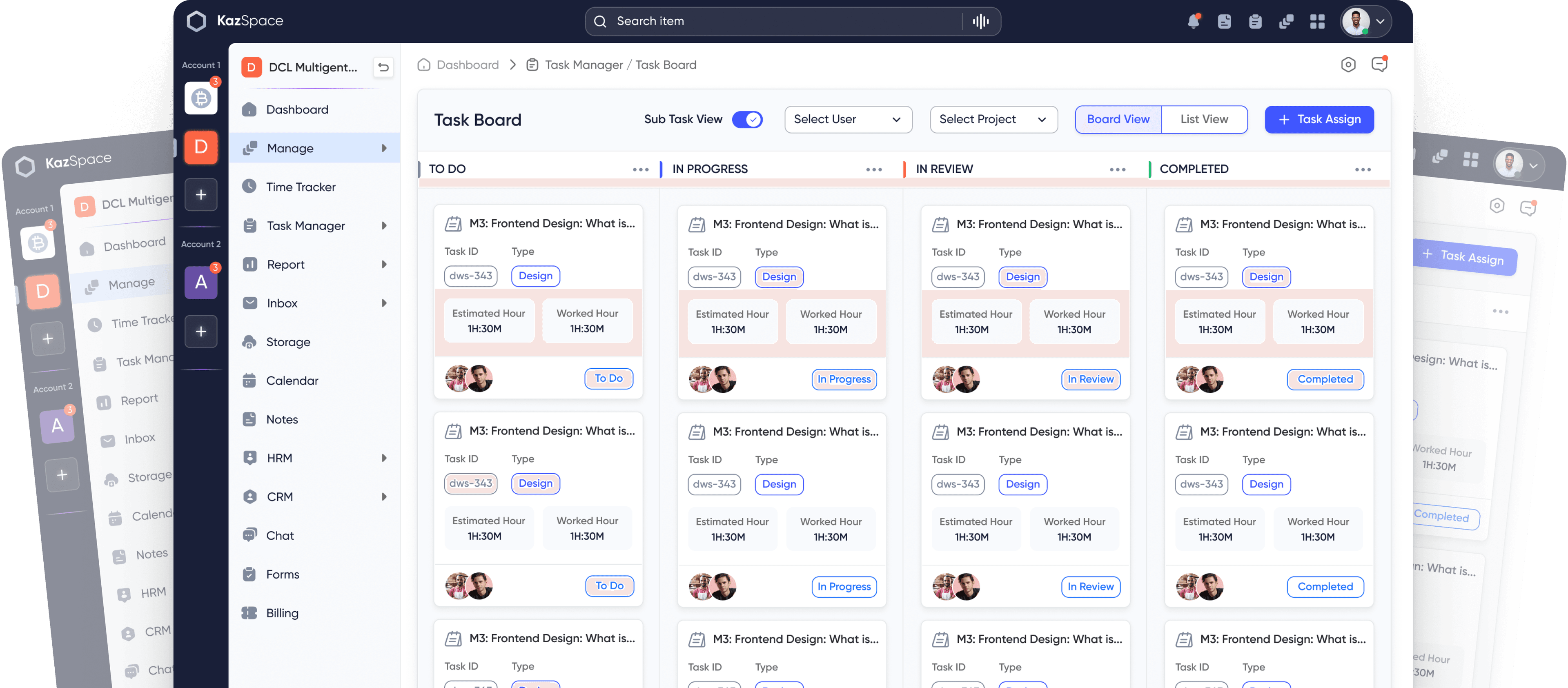Expand the Manage submenu arrow
The height and width of the screenshot is (688, 1568).
[384, 148]
